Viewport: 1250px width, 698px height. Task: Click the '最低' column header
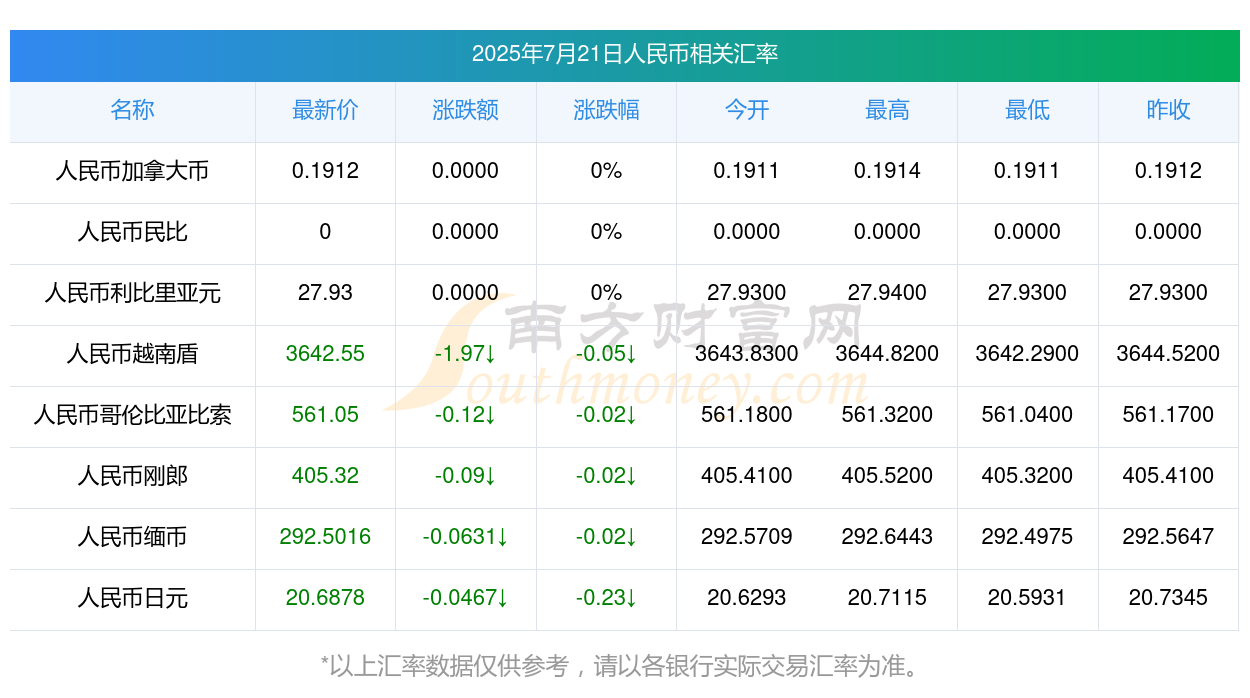point(1027,110)
